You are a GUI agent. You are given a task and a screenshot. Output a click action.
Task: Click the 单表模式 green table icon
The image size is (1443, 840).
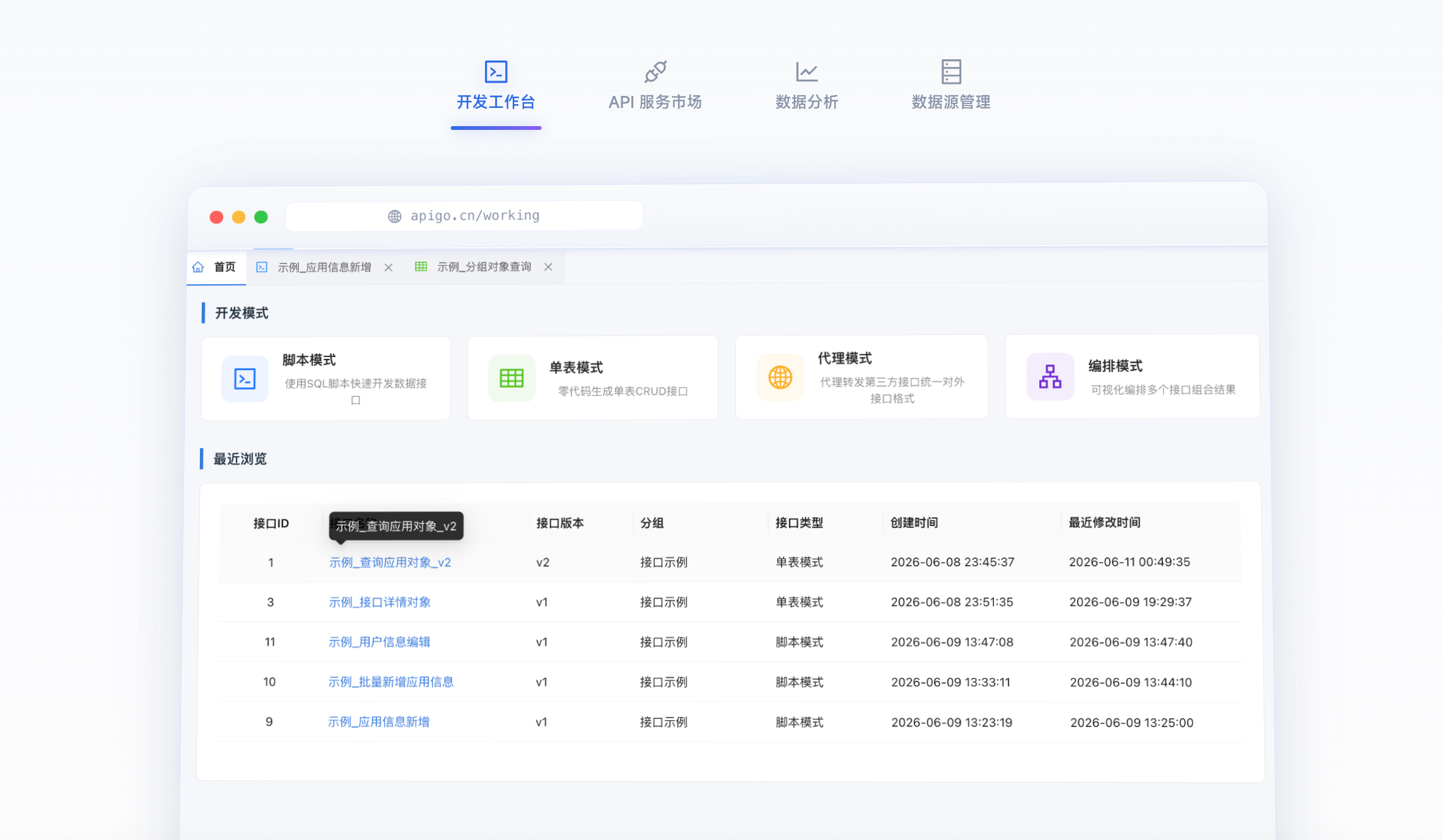(511, 378)
